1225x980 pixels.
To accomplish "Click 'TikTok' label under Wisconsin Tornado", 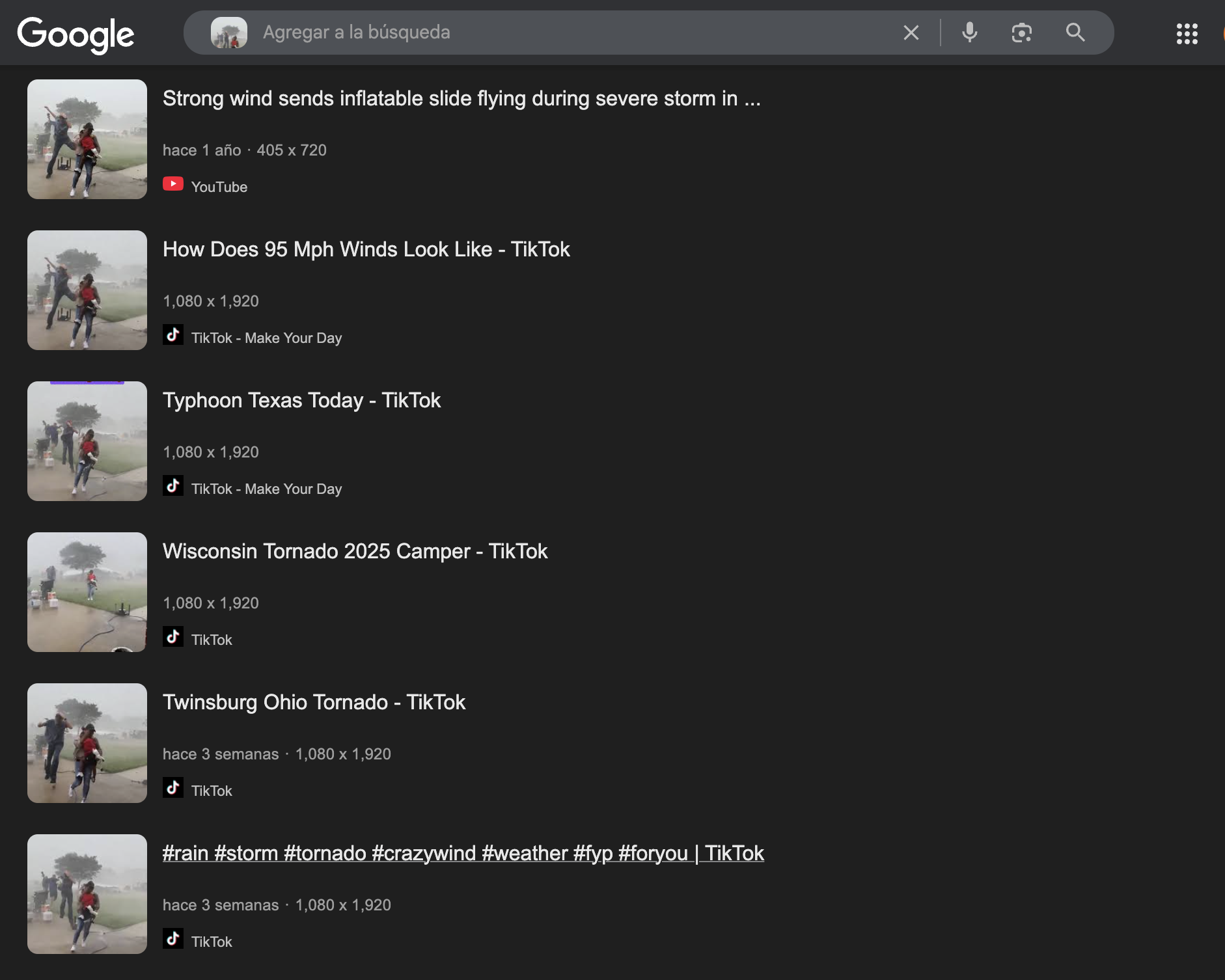I will click(212, 640).
